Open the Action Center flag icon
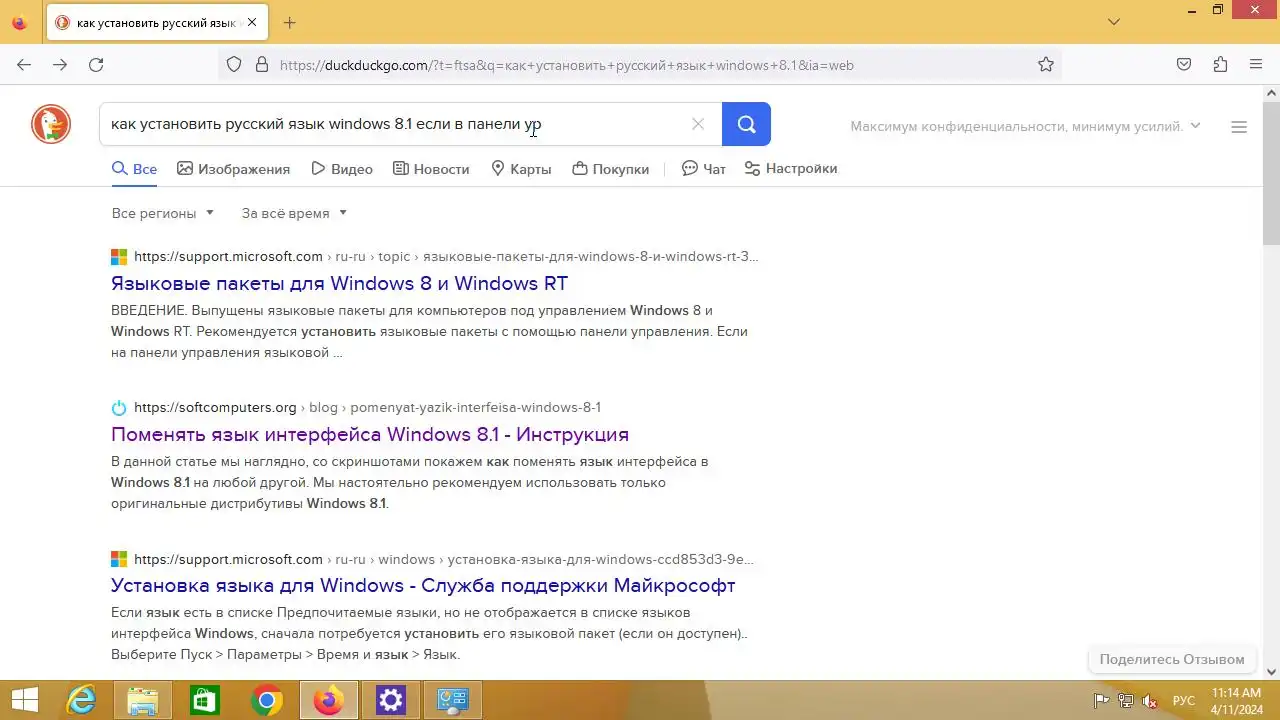The width and height of the screenshot is (1280, 720). tap(1100, 701)
